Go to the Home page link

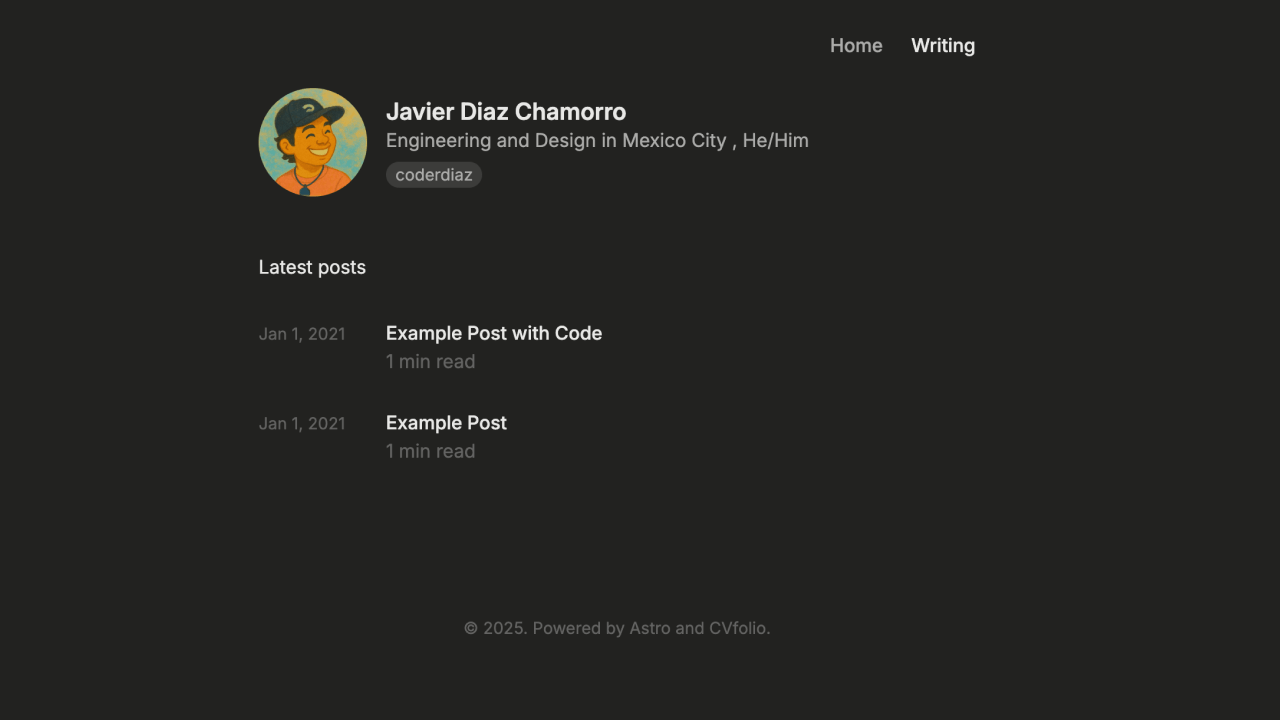[x=856, y=46]
